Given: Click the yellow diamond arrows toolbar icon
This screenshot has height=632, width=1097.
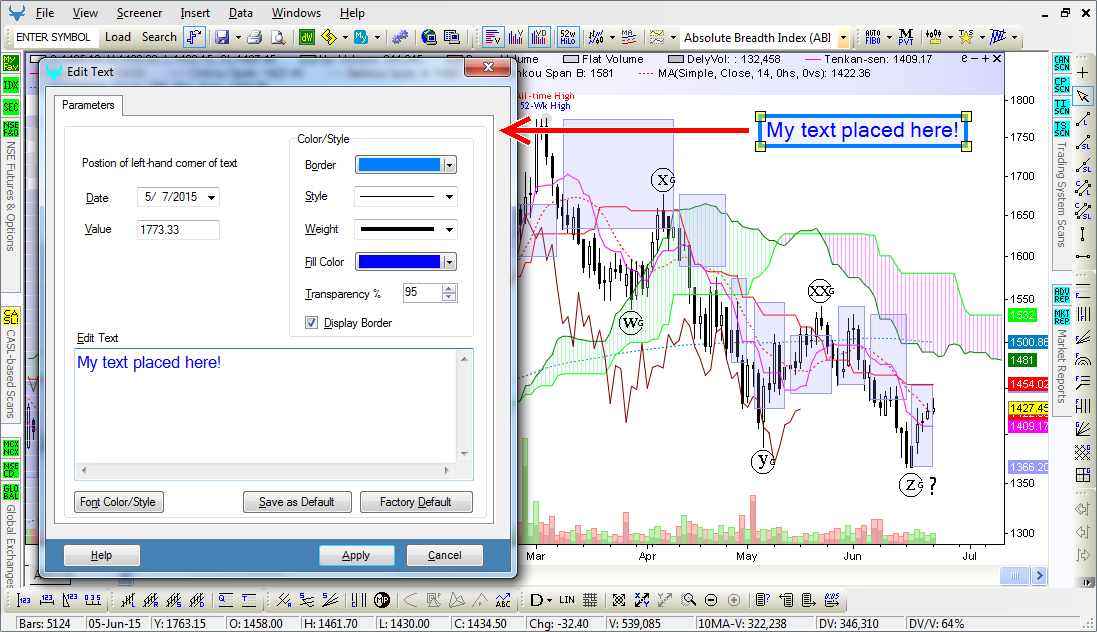Looking at the screenshot, I should click(x=329, y=37).
